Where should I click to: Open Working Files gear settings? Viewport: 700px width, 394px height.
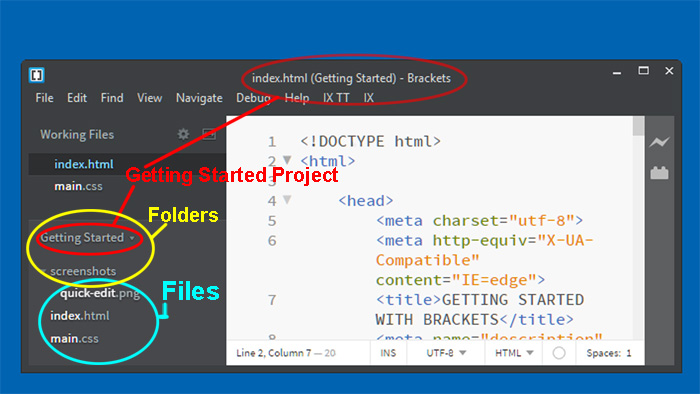point(183,134)
